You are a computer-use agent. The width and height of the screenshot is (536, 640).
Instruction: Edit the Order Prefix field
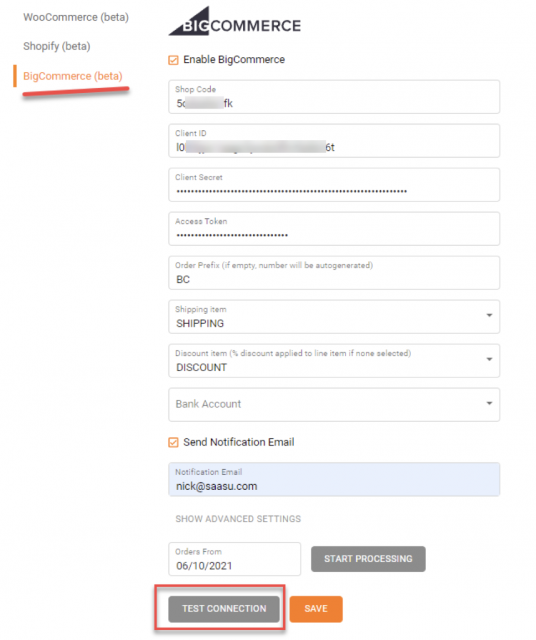[x=334, y=273]
